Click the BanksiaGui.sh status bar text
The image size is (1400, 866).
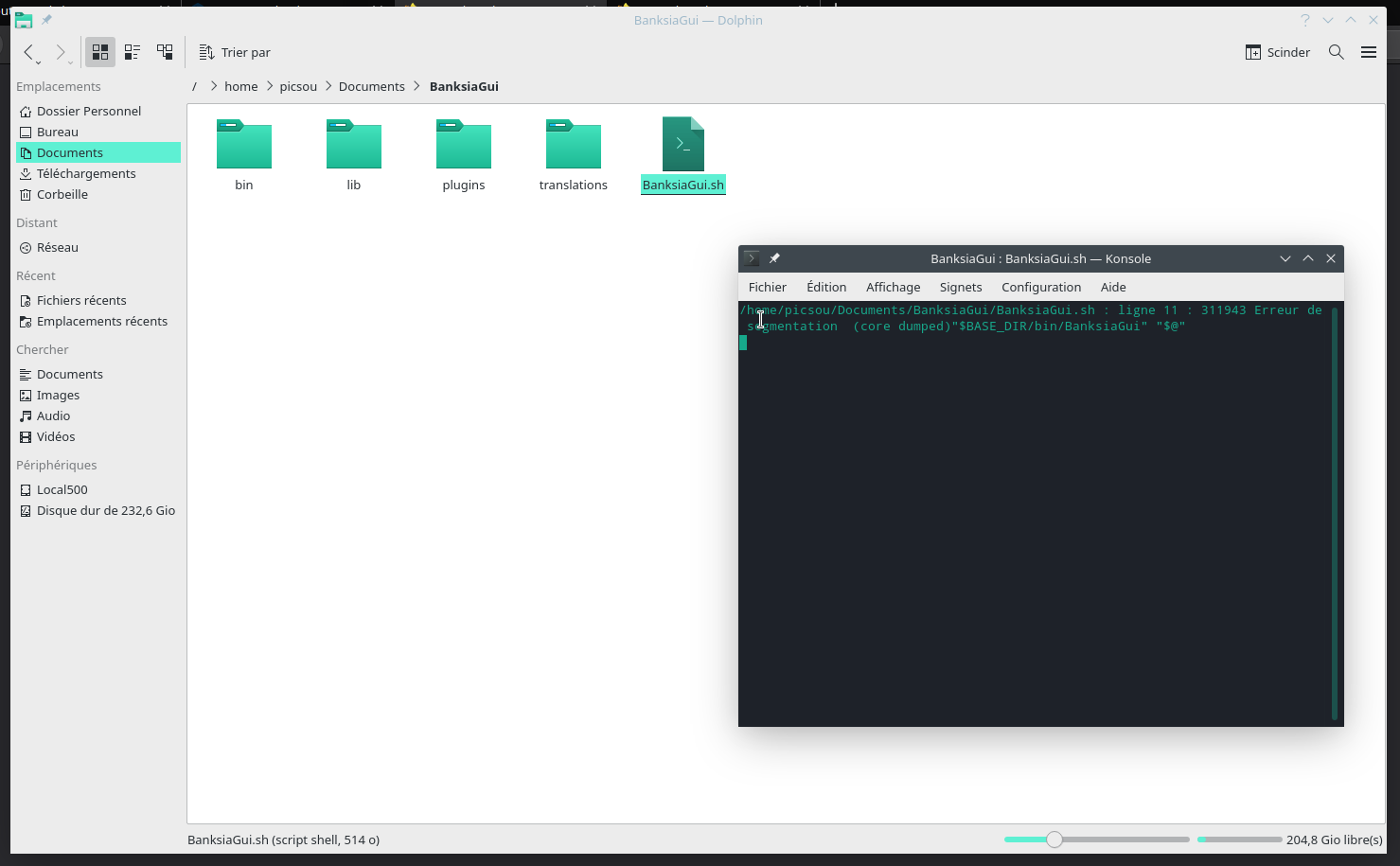283,839
